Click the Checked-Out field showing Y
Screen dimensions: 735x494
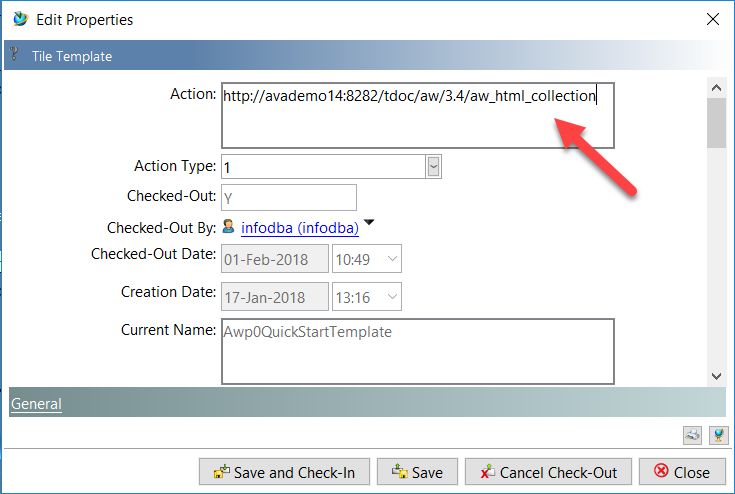point(288,197)
